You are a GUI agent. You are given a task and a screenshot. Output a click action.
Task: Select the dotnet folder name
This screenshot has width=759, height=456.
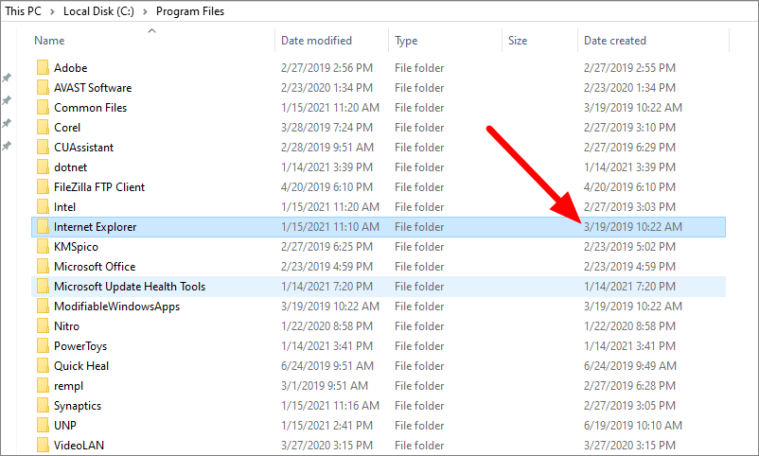click(x=70, y=167)
